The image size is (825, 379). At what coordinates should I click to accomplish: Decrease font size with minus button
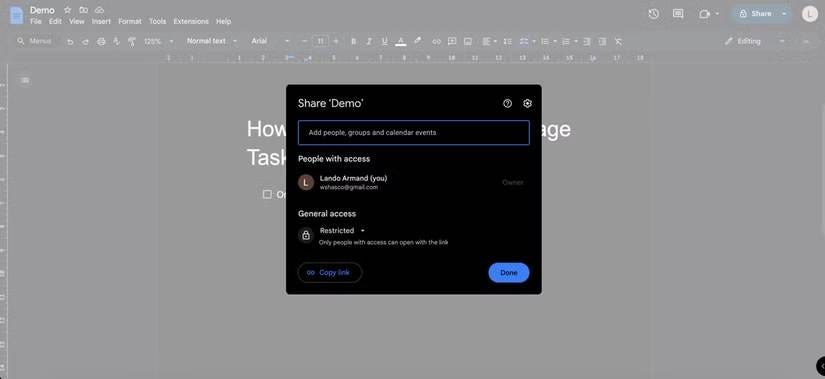coord(304,41)
